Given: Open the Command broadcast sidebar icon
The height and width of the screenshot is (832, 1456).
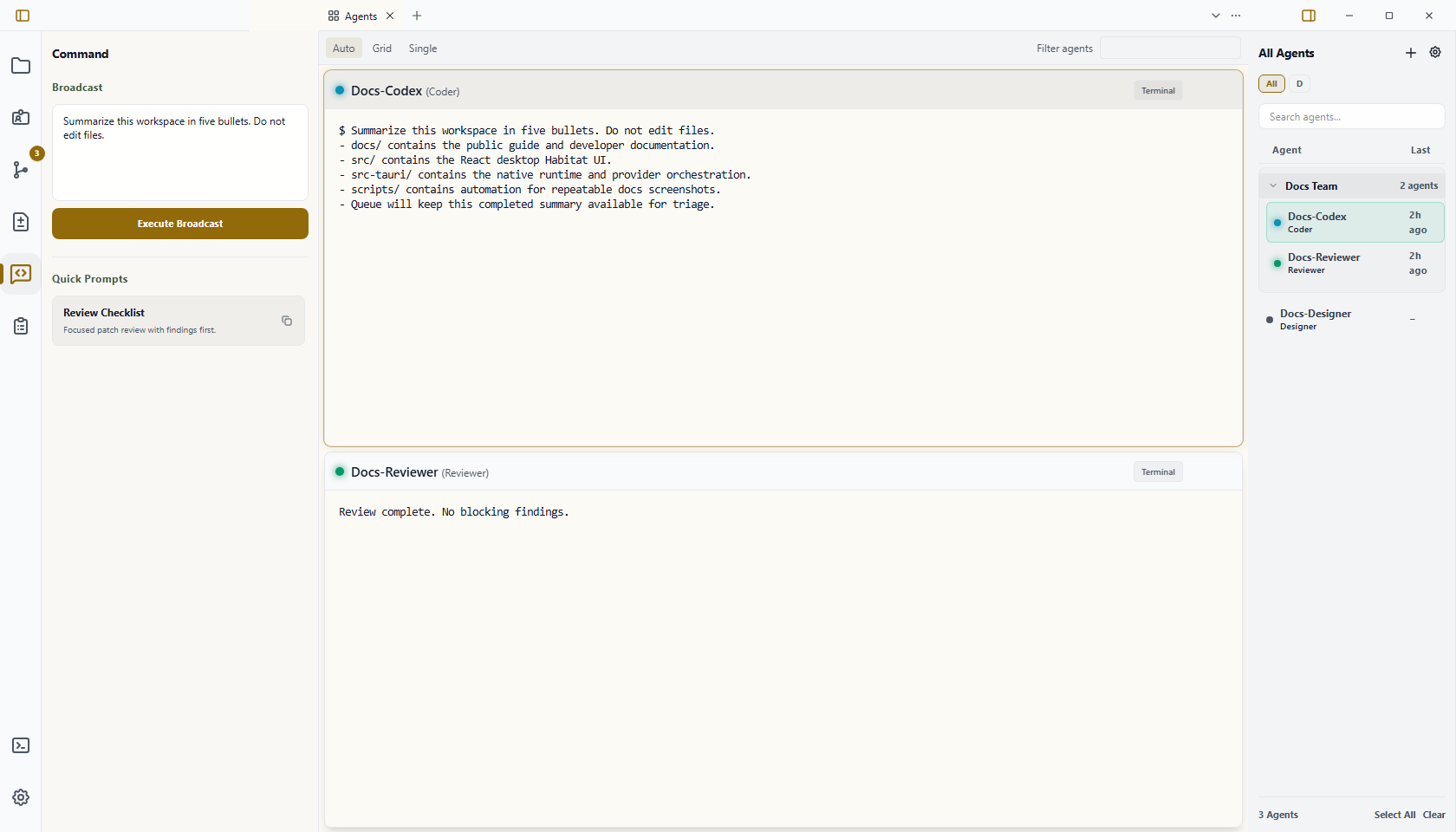Looking at the screenshot, I should [x=21, y=274].
